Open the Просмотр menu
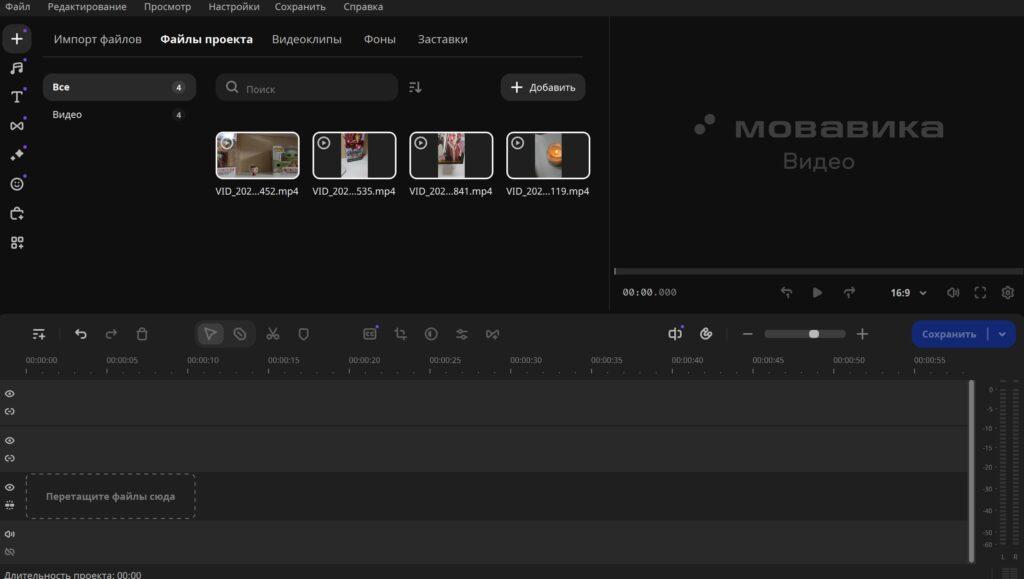The height and width of the screenshot is (579, 1024). pyautogui.click(x=167, y=7)
